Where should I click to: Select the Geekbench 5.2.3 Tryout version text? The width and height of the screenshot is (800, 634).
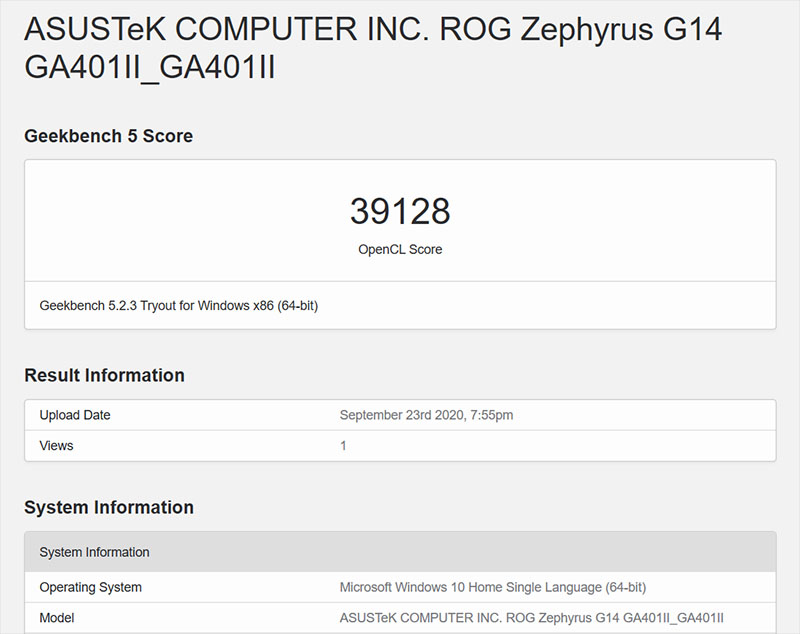point(179,306)
